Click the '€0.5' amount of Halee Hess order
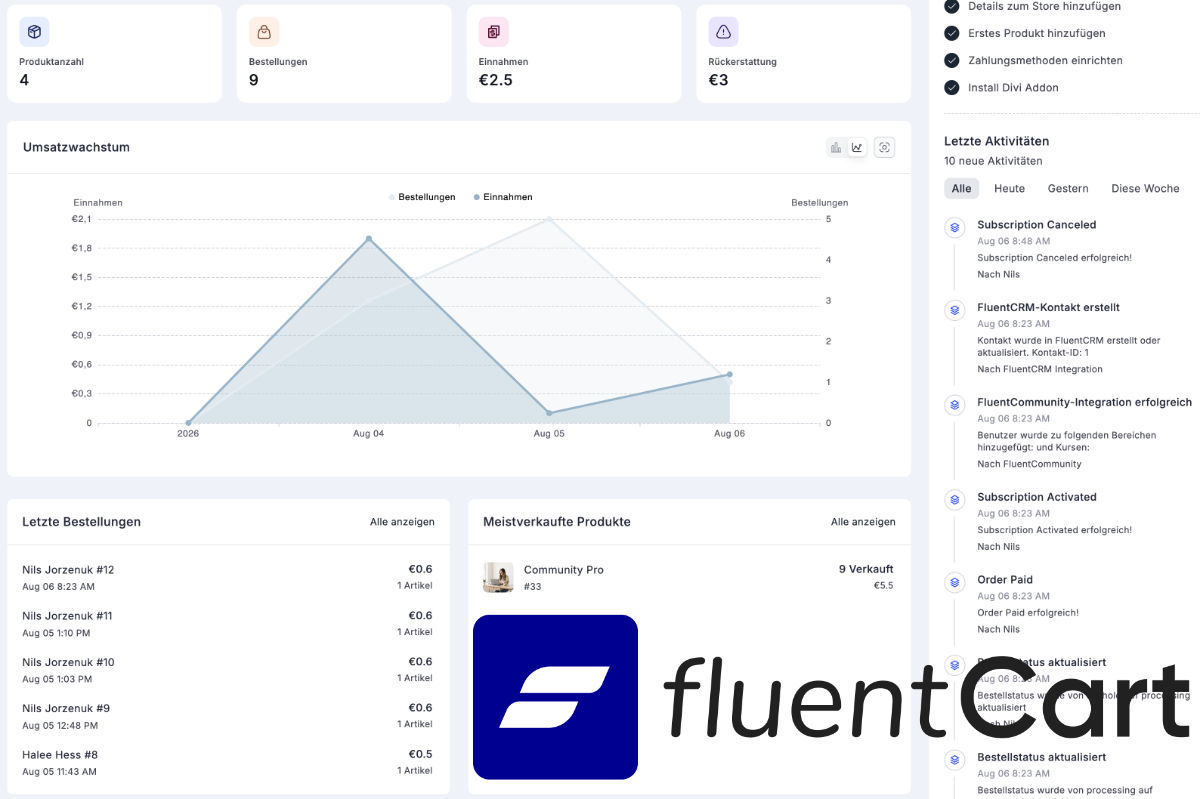 420,754
